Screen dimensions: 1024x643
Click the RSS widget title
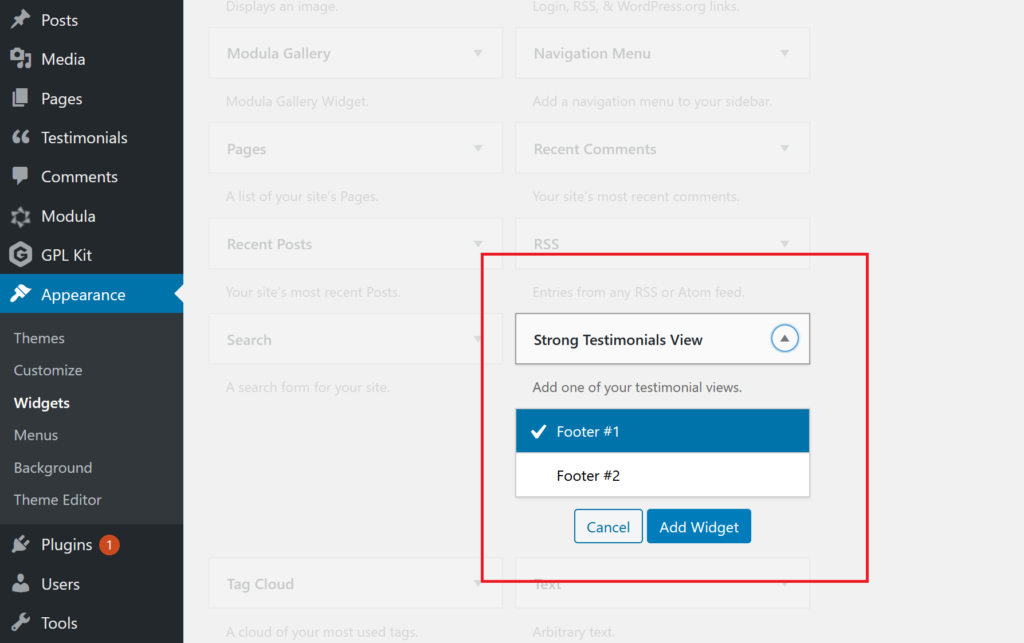[546, 244]
